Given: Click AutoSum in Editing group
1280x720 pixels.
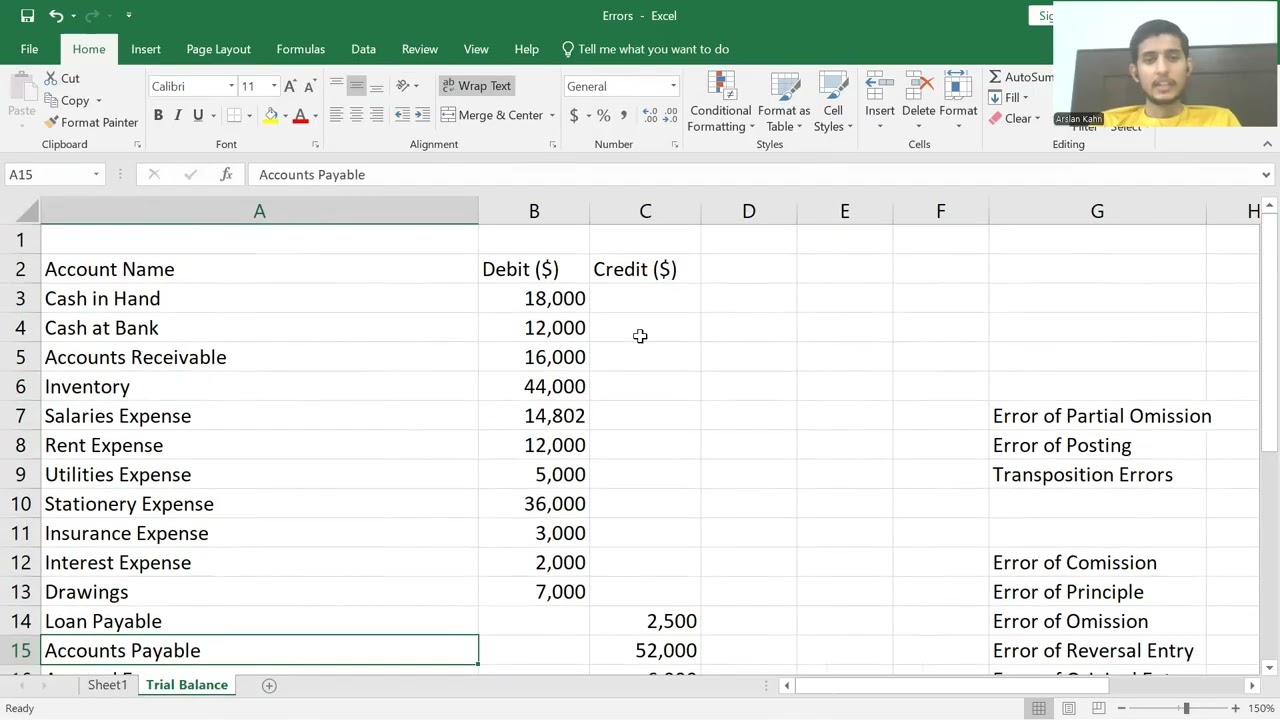Looking at the screenshot, I should coord(1021,77).
